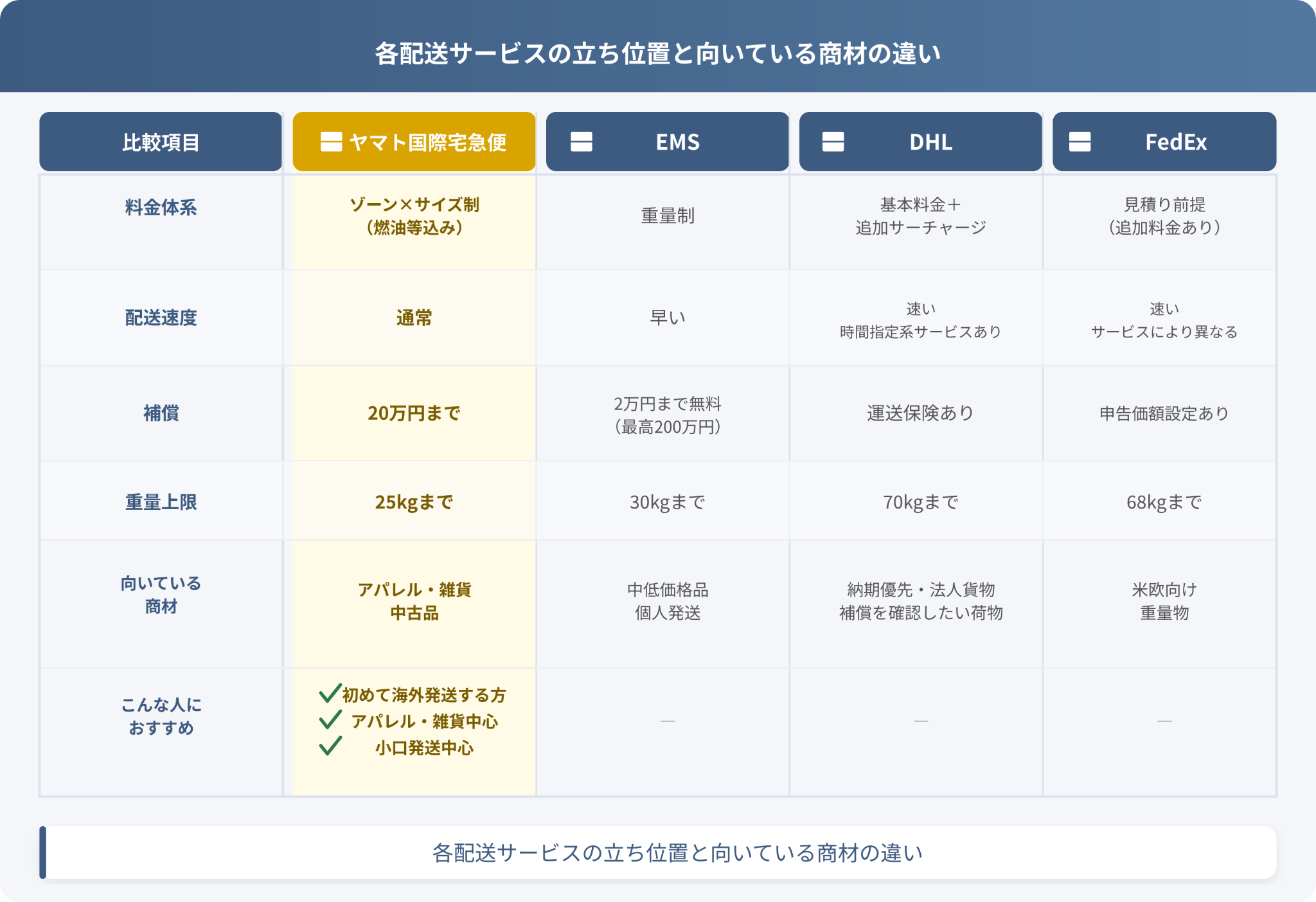The height and width of the screenshot is (902, 1316).
Task: Click the アパレル・雑貨中心 text
Action: (x=424, y=721)
